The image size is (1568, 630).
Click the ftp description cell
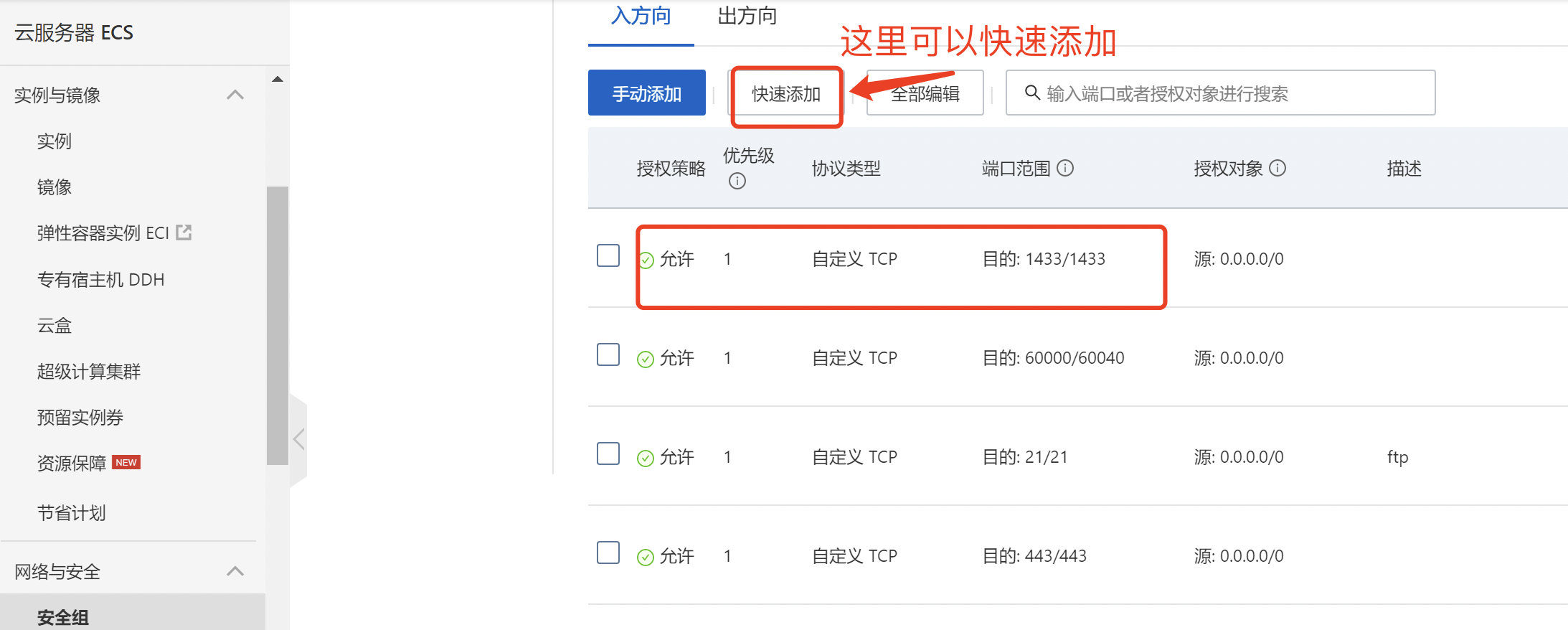point(1398,457)
